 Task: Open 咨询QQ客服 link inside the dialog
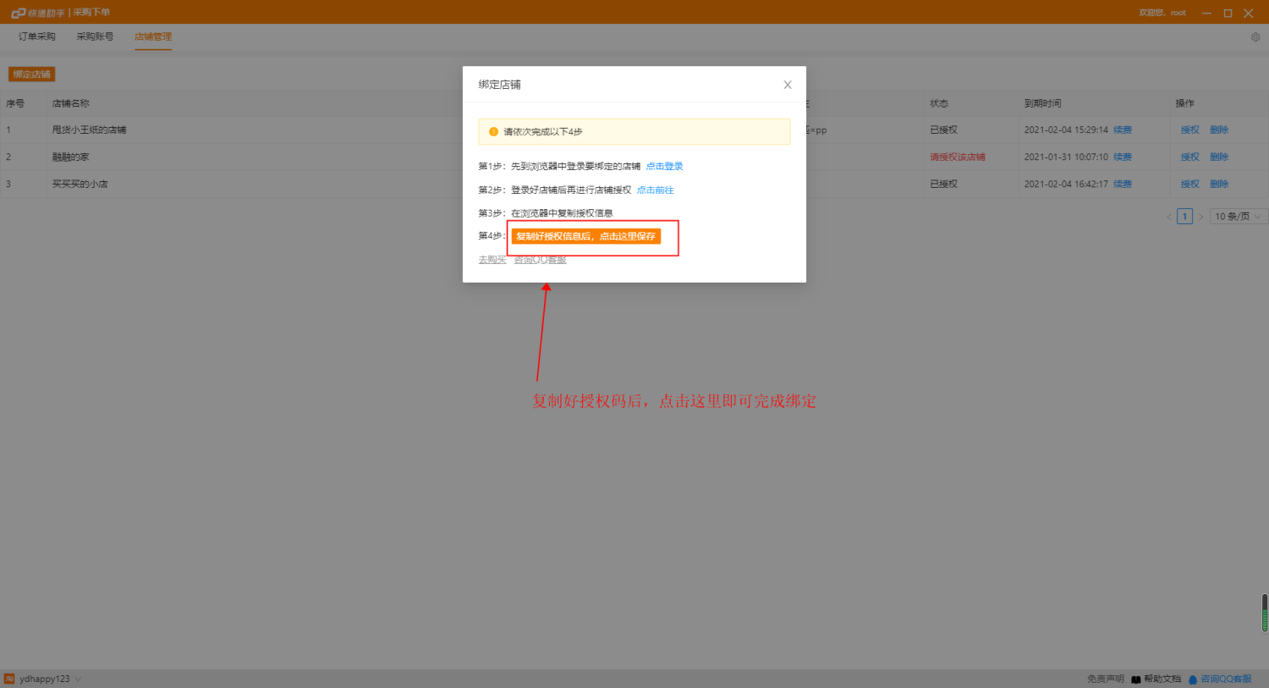[x=540, y=260]
